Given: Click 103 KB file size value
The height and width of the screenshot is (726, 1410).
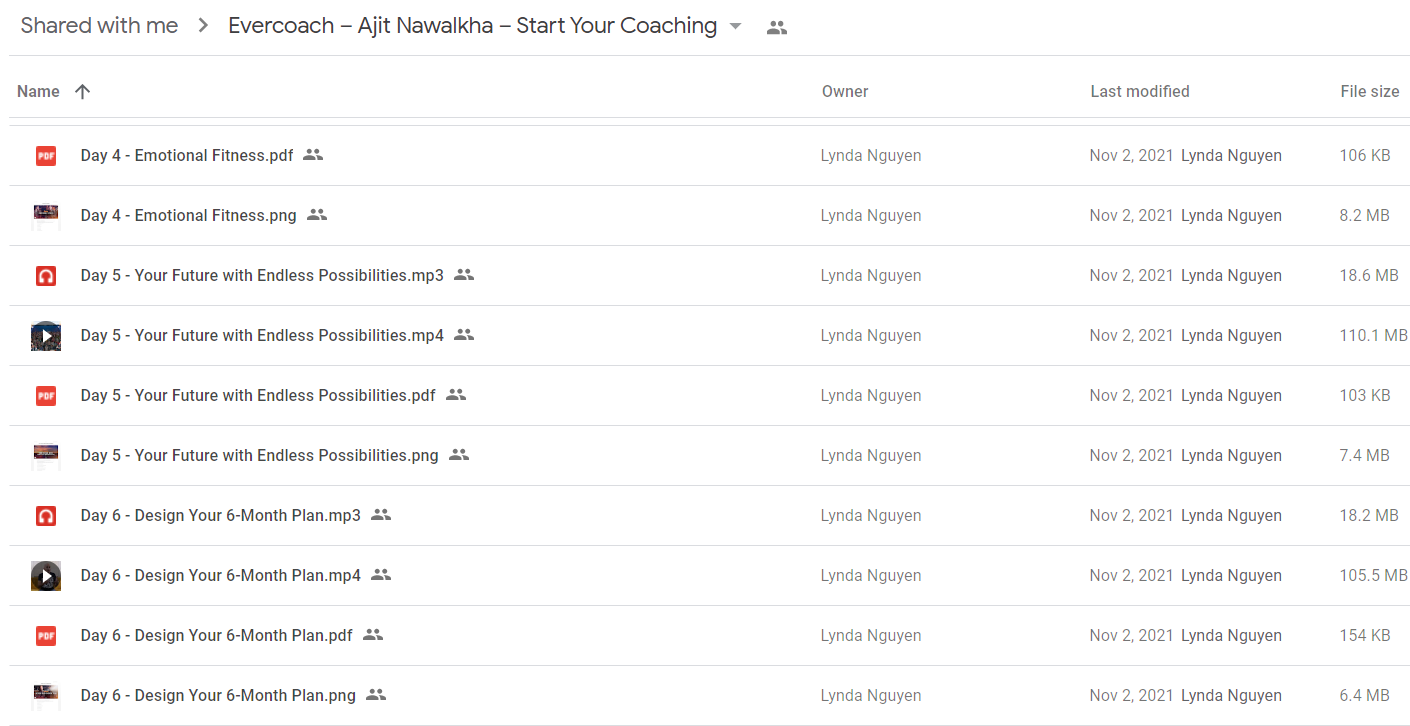Looking at the screenshot, I should click(x=1365, y=395).
